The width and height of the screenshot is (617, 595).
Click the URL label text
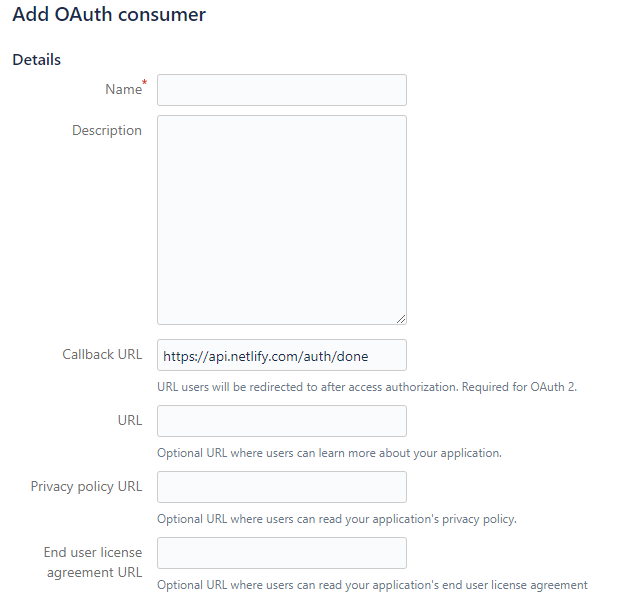tap(129, 421)
